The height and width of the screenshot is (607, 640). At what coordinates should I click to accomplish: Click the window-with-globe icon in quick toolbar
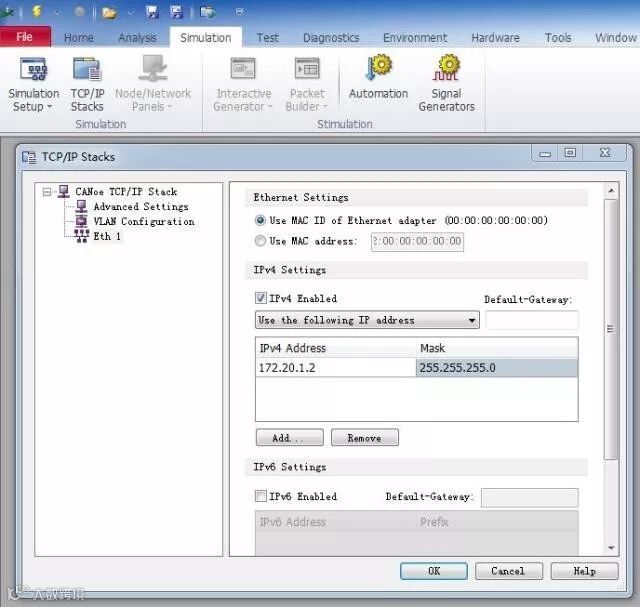click(207, 12)
